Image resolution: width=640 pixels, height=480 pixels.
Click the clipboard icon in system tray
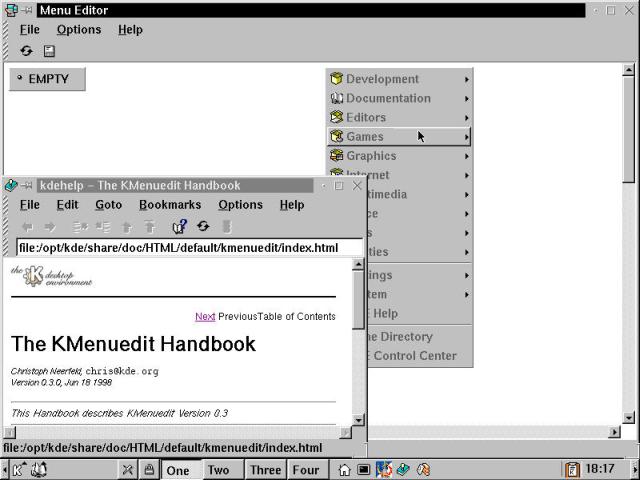click(572, 469)
